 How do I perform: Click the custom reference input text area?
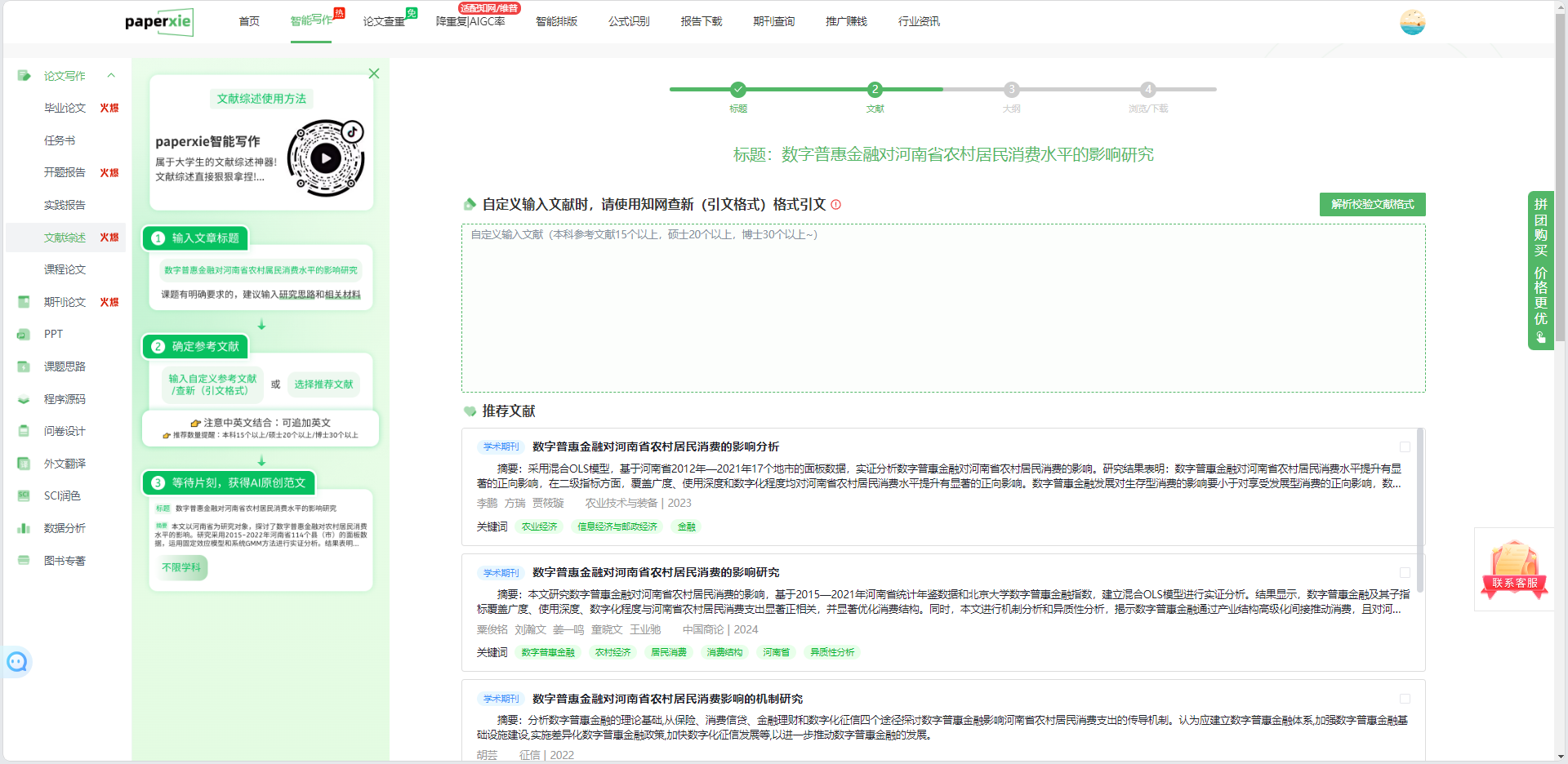coord(942,310)
